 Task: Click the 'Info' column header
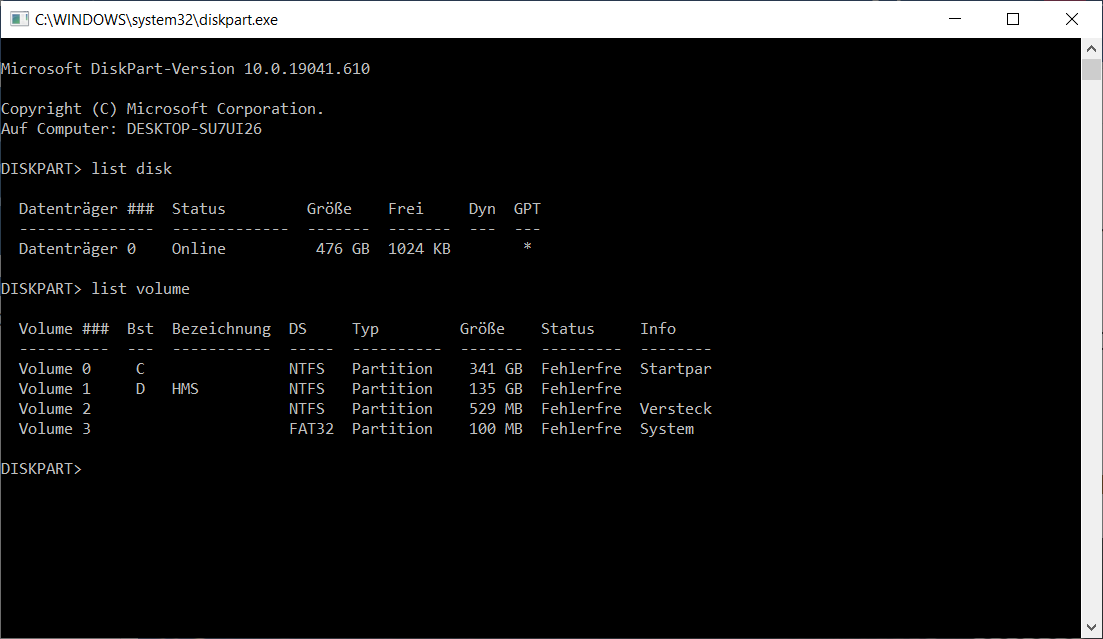(x=658, y=329)
